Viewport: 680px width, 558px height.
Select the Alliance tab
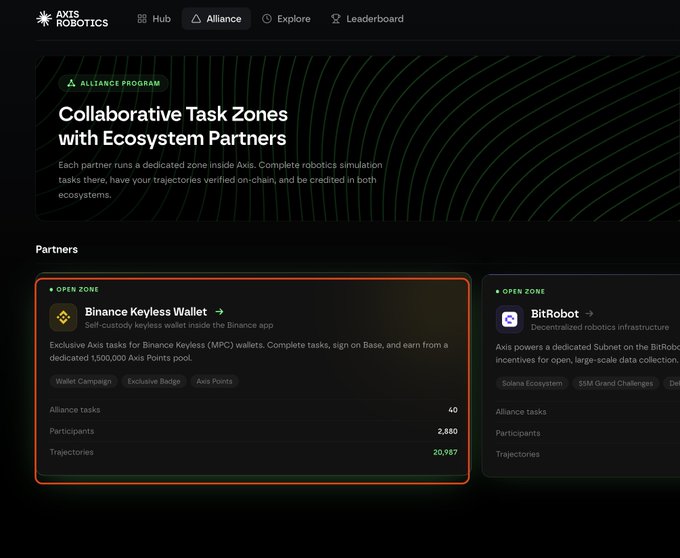coord(216,19)
